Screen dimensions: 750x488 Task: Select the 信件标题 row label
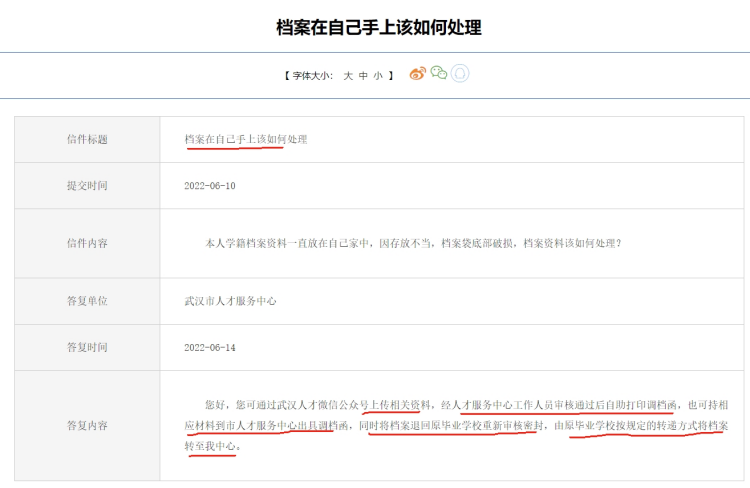click(x=87, y=139)
